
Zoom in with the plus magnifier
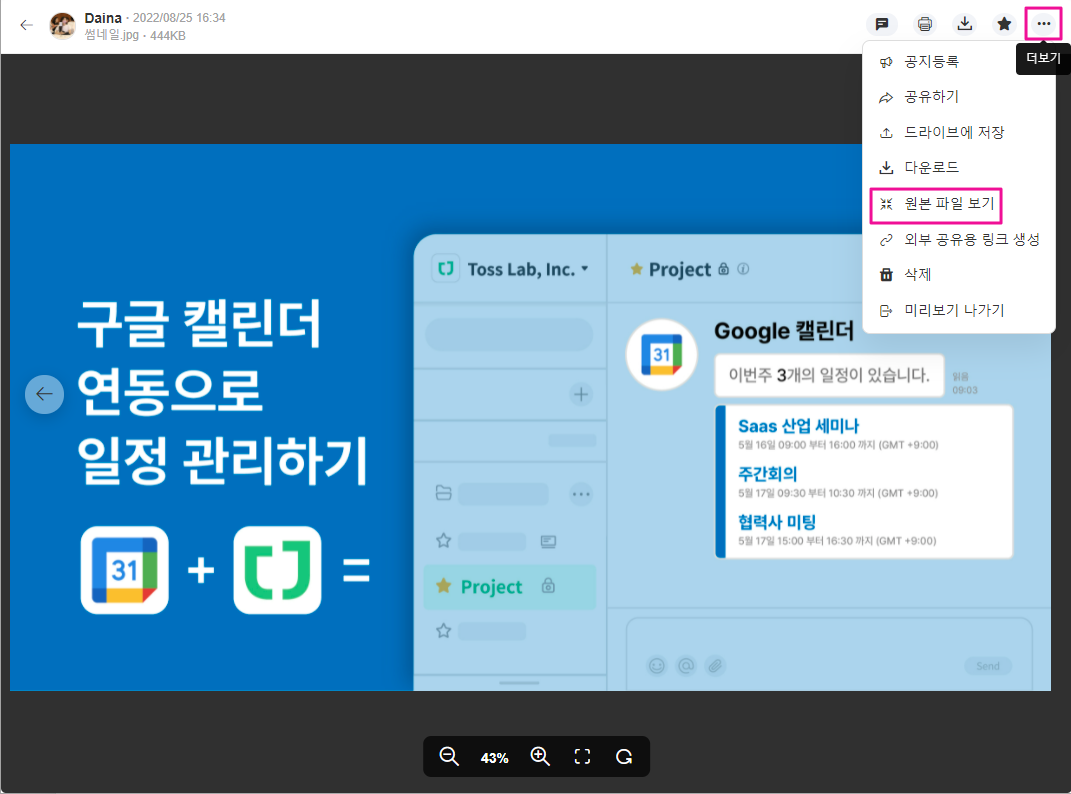[x=540, y=756]
